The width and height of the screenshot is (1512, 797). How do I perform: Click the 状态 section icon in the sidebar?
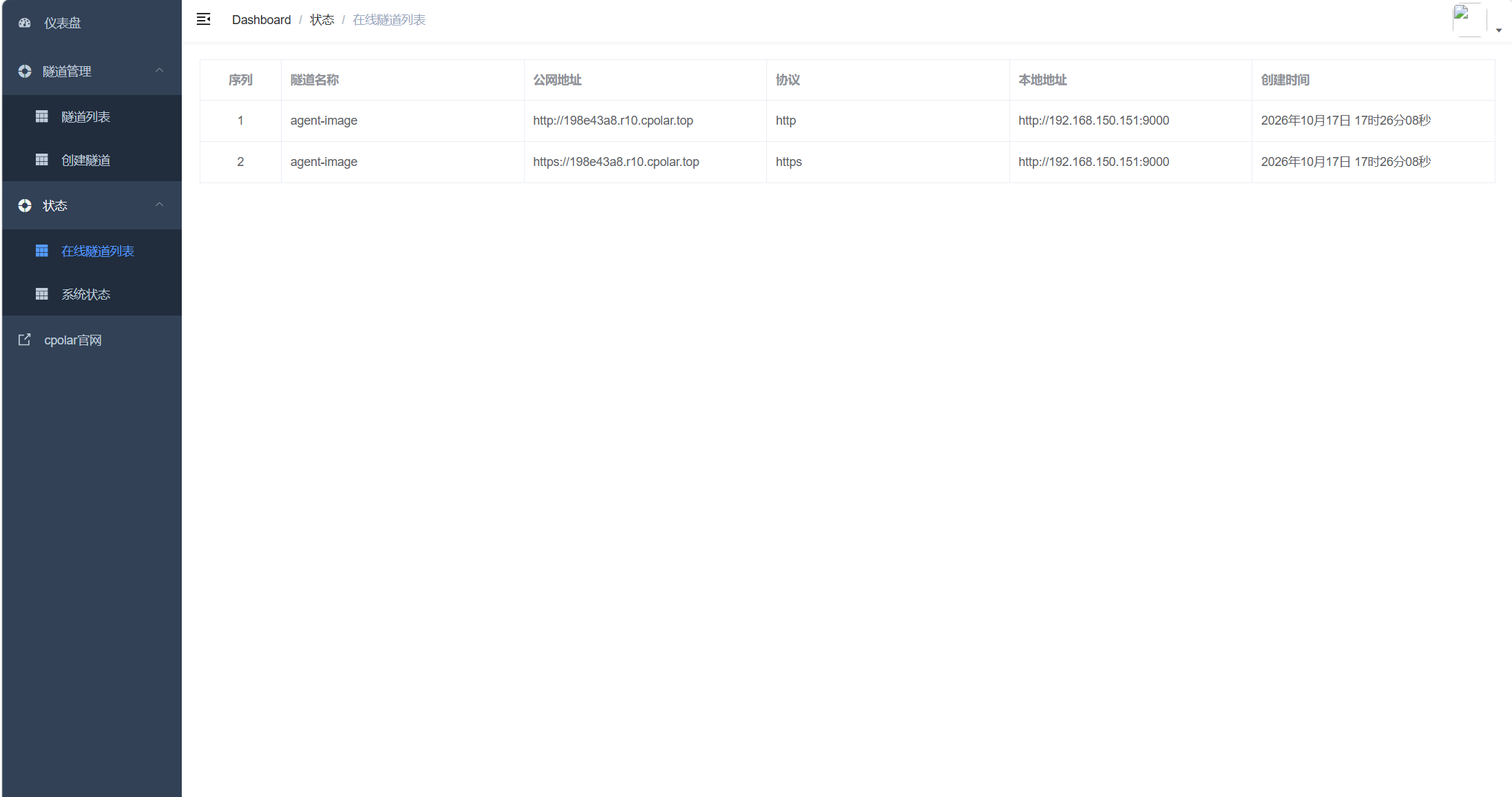[x=25, y=205]
